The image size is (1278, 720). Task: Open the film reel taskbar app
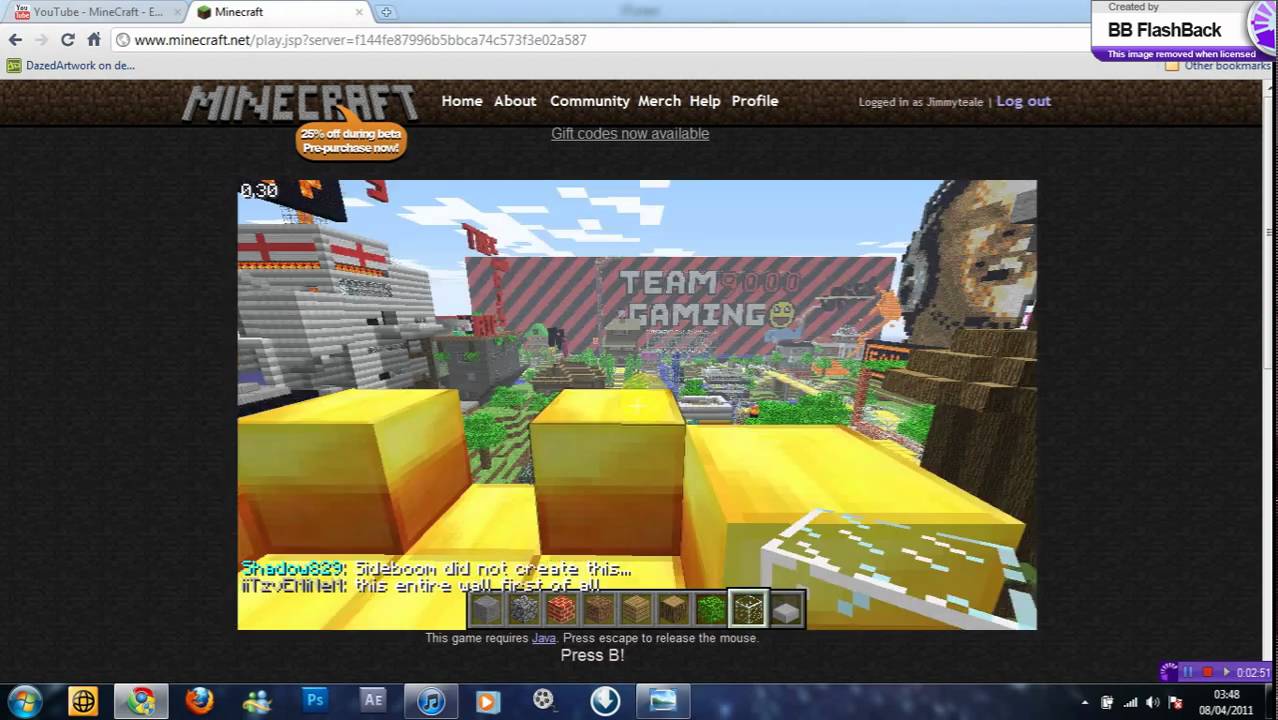point(543,700)
